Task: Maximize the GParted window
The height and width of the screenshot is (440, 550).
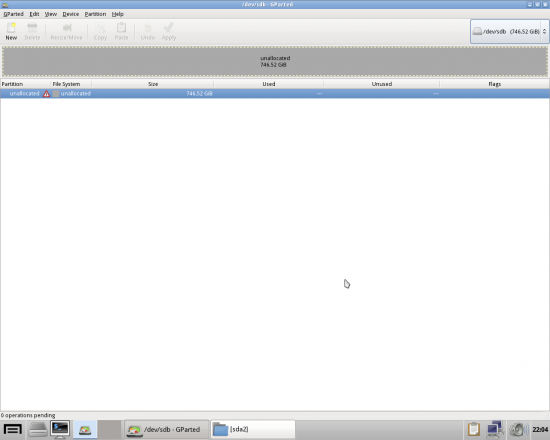Action: tap(537, 5)
